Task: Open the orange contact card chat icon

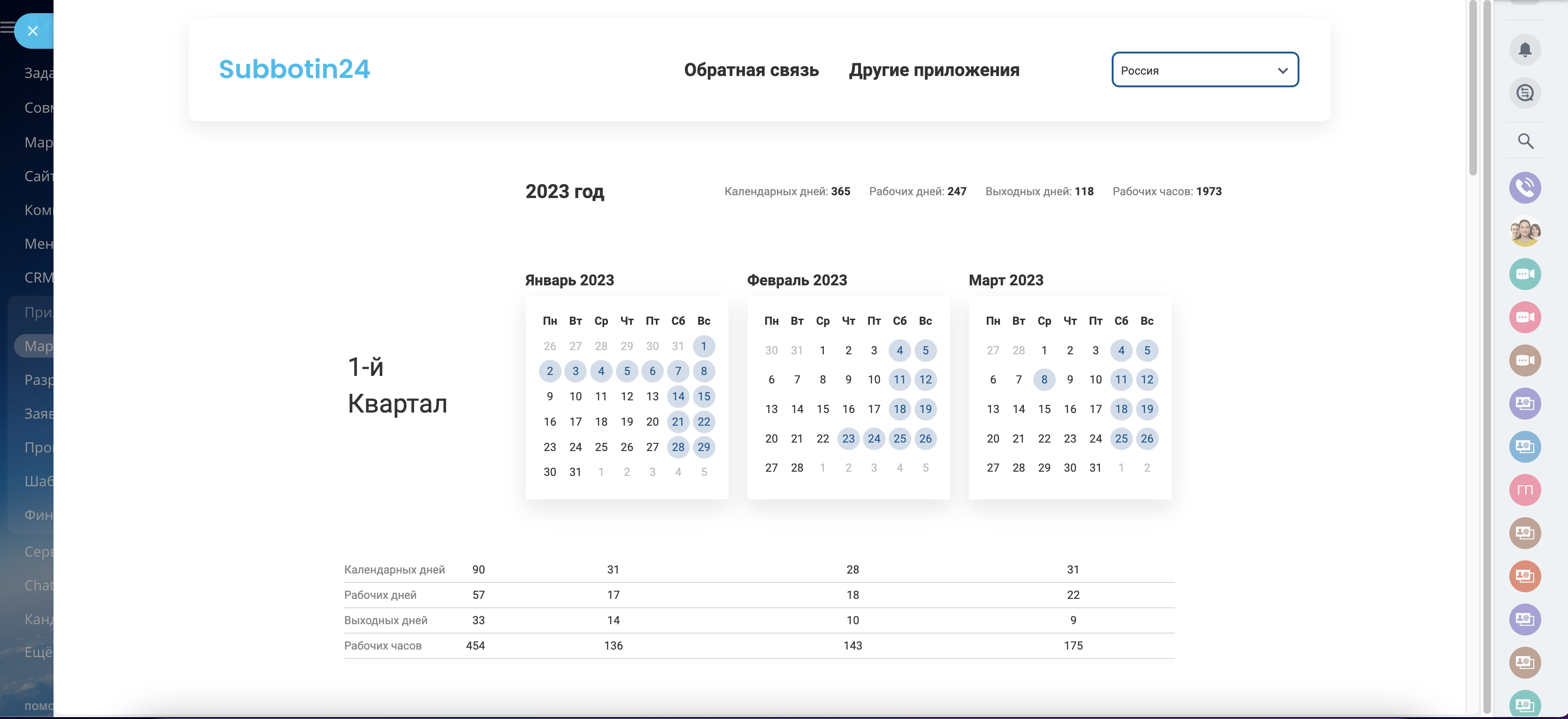Action: (x=1524, y=576)
